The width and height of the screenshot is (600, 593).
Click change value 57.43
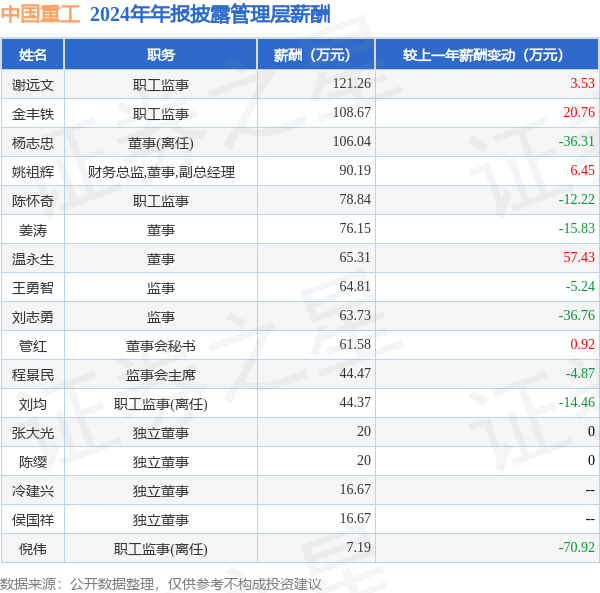click(579, 257)
